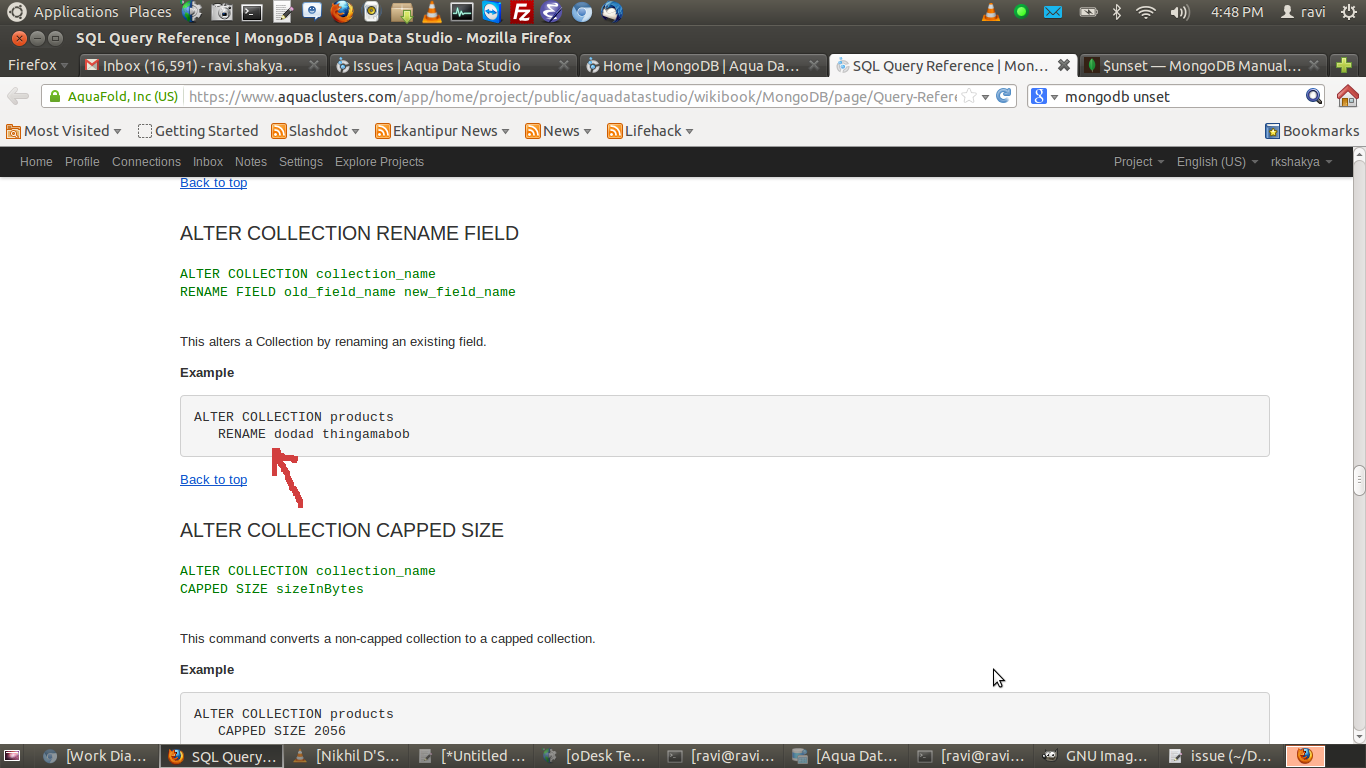Go back to the previous page
1366x768 pixels.
pyautogui.click(x=17, y=96)
